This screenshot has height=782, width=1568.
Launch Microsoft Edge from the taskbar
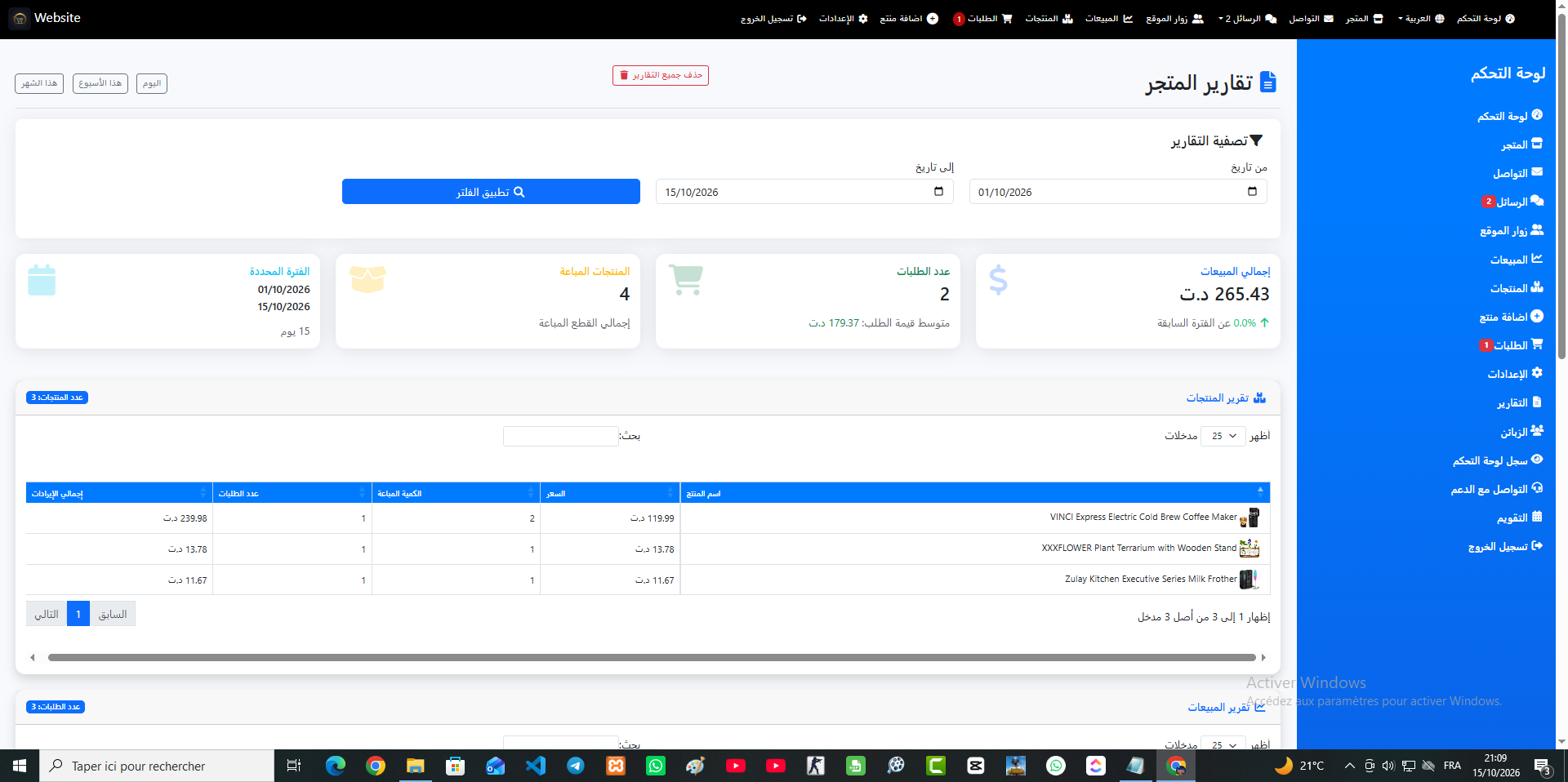[x=336, y=766]
